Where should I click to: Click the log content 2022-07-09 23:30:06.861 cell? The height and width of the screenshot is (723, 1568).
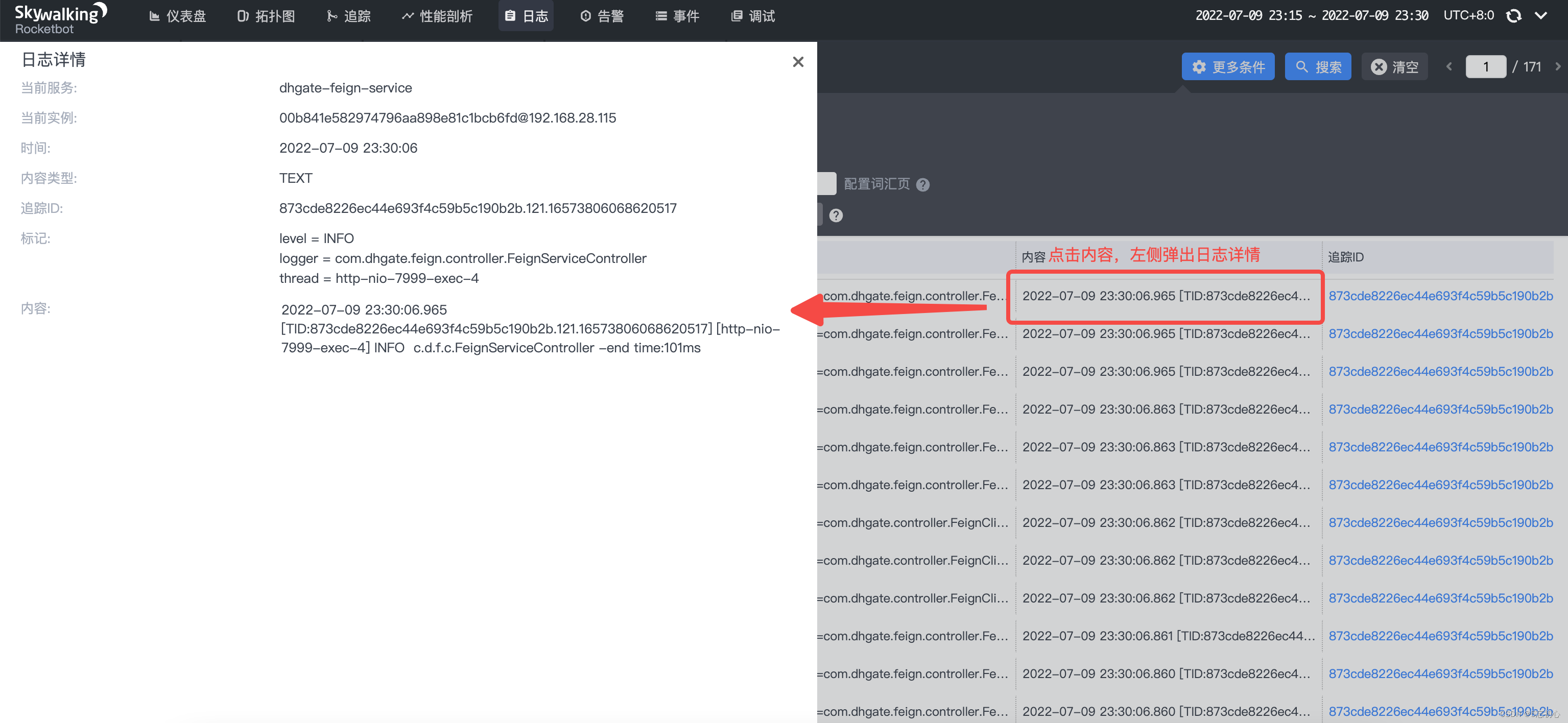[x=1168, y=636]
